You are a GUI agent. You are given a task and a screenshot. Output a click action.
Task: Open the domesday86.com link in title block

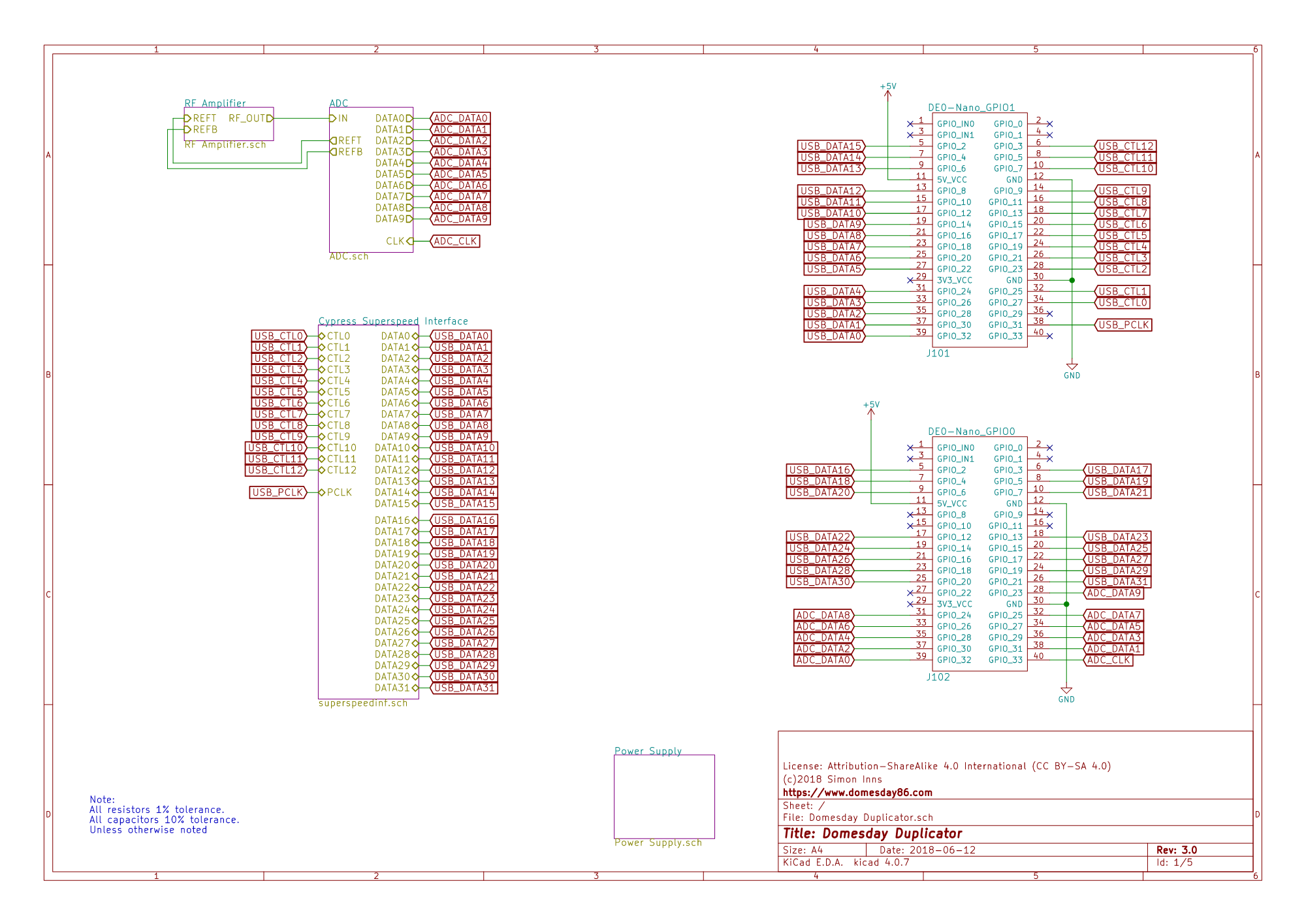pyautogui.click(x=857, y=793)
